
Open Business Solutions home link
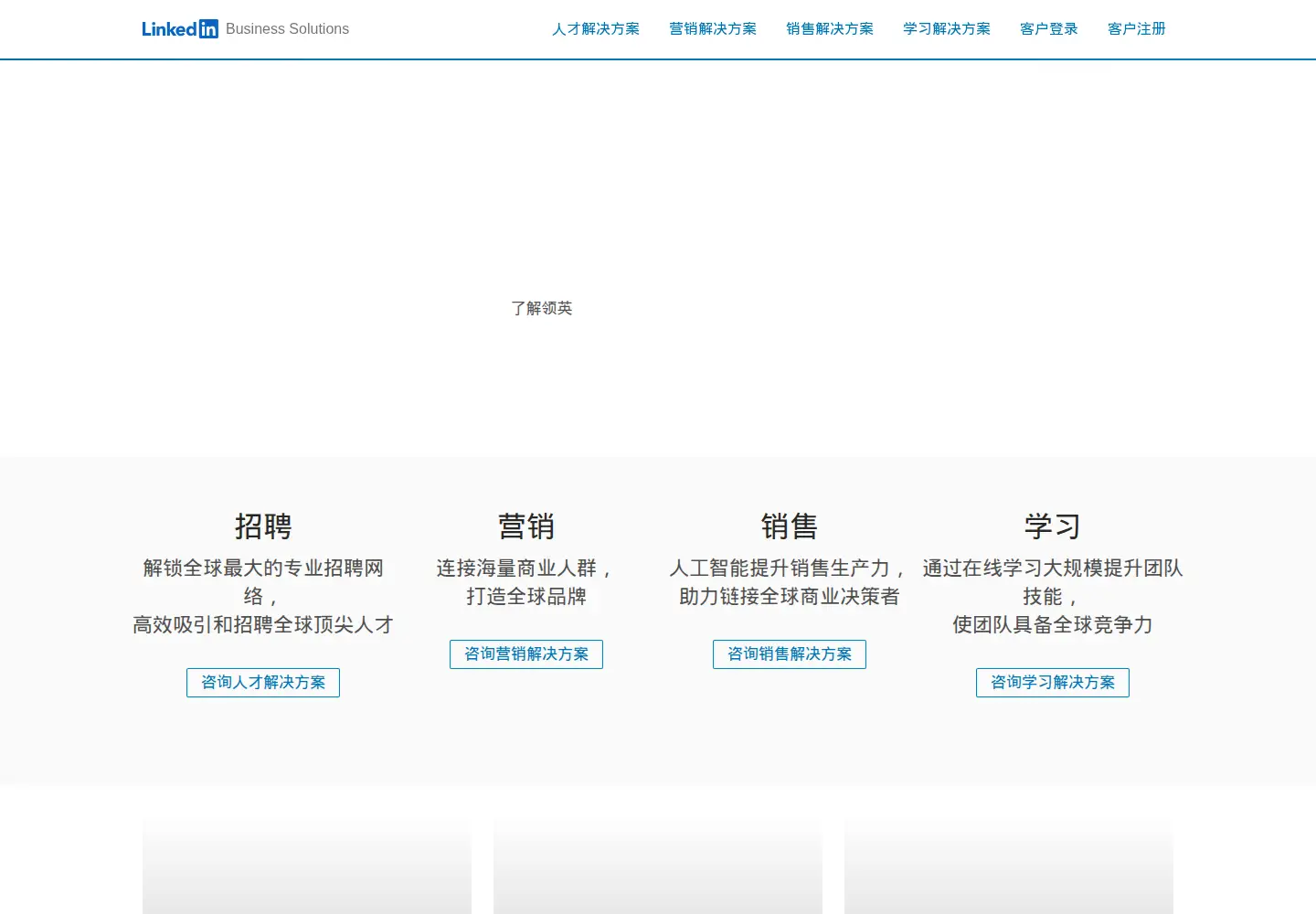pos(287,29)
